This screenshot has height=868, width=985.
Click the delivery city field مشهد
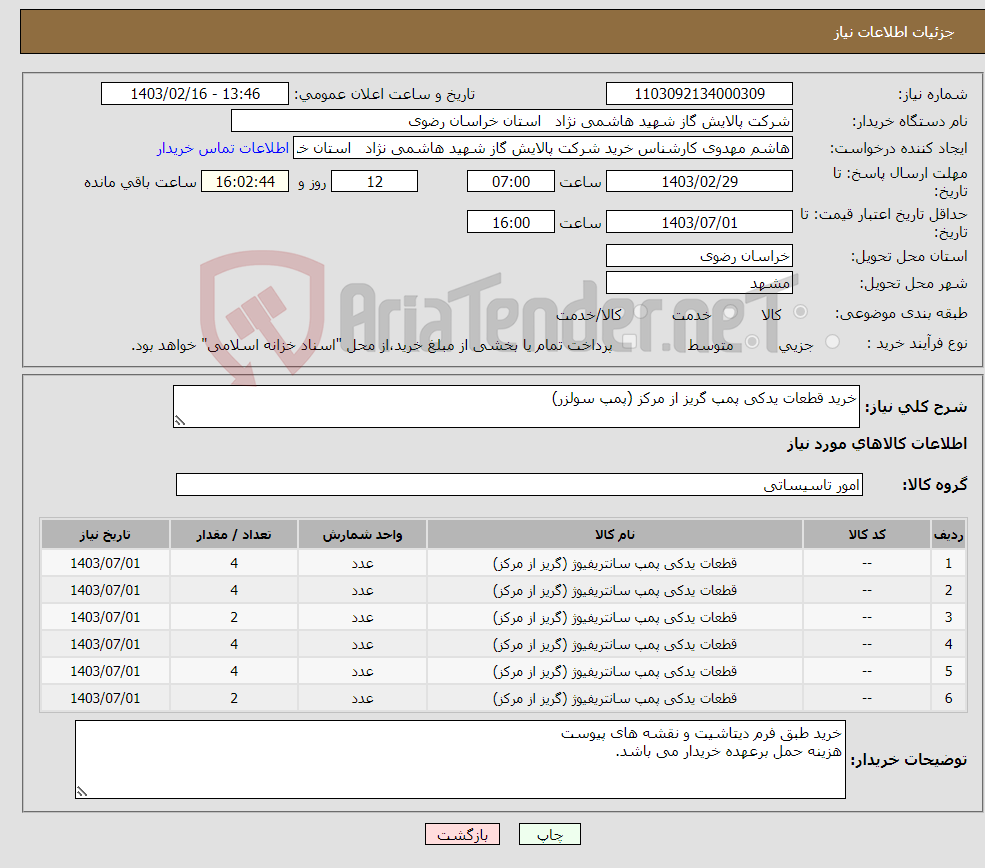pyautogui.click(x=699, y=283)
